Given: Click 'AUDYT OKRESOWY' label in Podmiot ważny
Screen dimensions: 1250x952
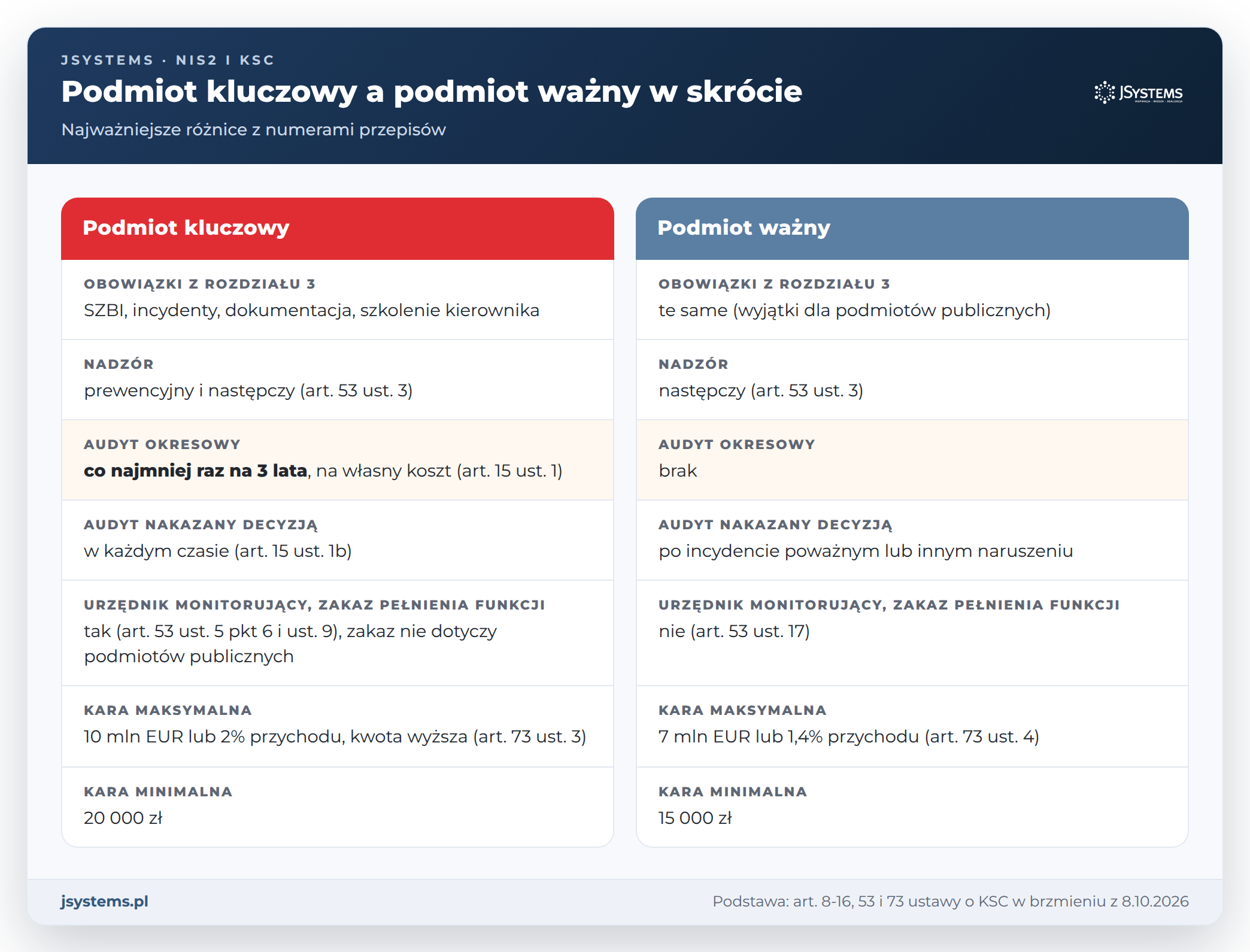Looking at the screenshot, I should 736,444.
